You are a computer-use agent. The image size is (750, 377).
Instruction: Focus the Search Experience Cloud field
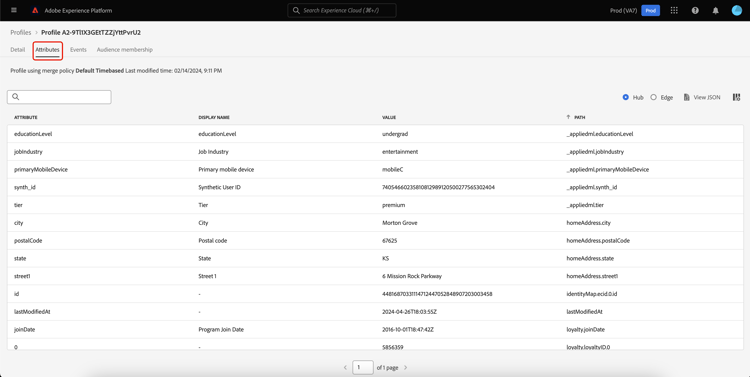click(x=342, y=10)
